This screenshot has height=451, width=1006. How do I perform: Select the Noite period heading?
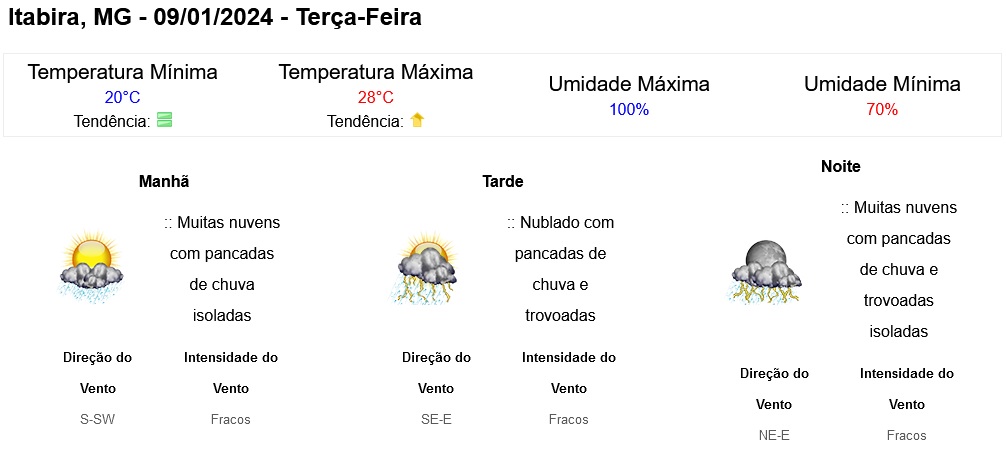840,166
